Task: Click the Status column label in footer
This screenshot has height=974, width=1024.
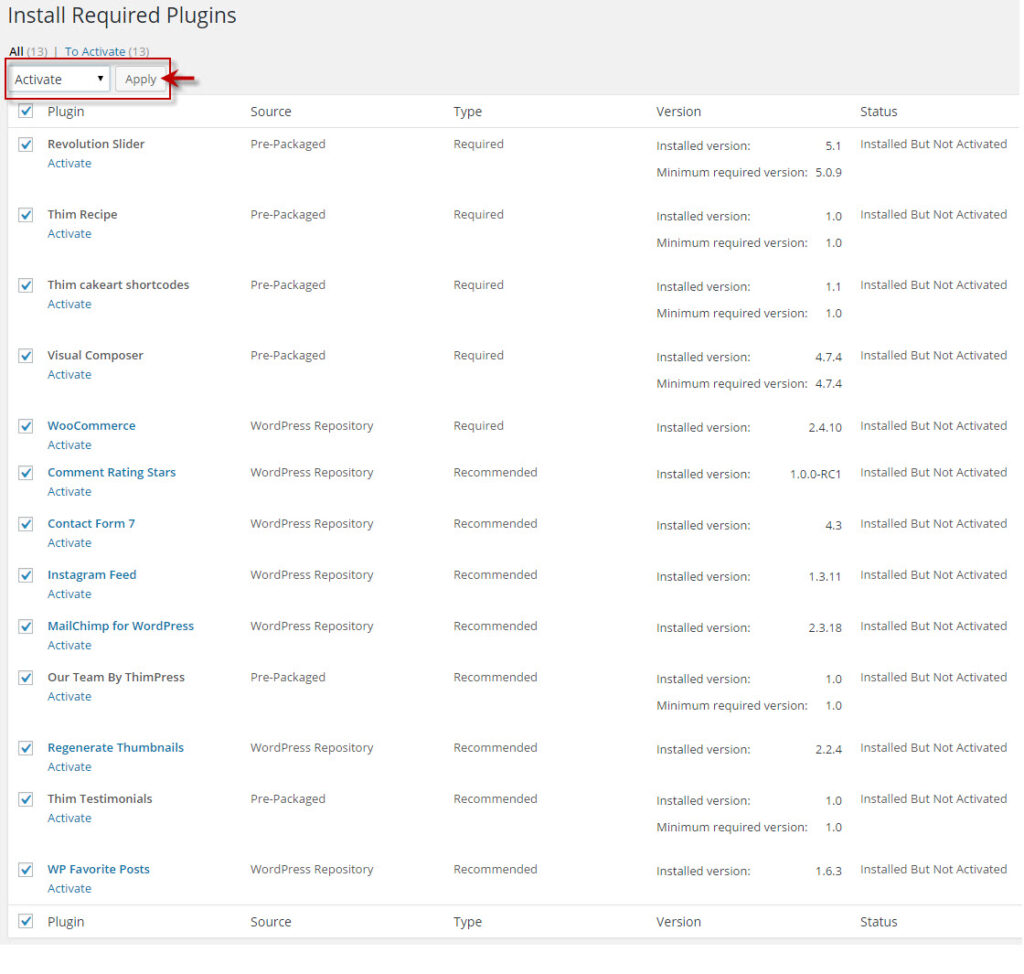Action: (878, 922)
